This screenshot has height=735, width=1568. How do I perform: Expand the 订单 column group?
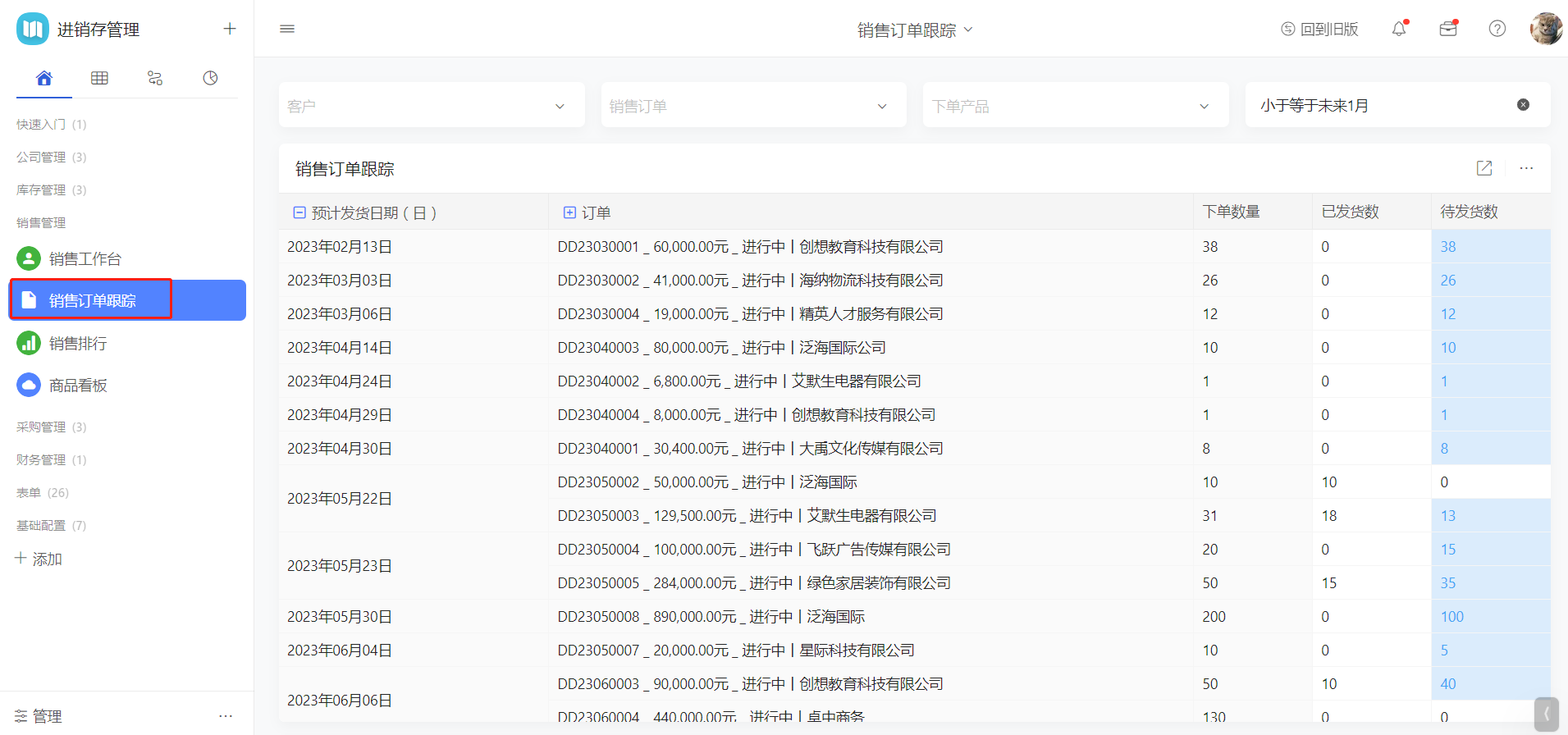coord(569,212)
